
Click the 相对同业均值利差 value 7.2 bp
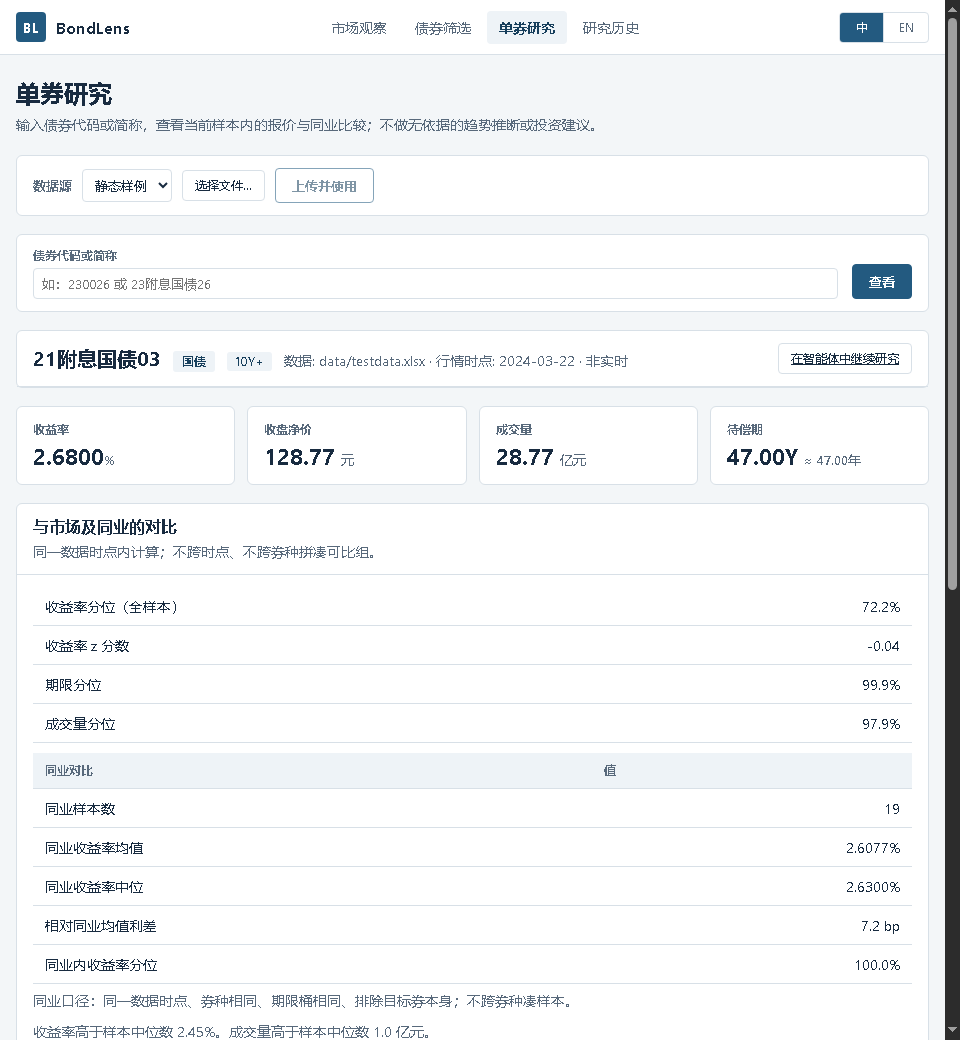click(880, 927)
